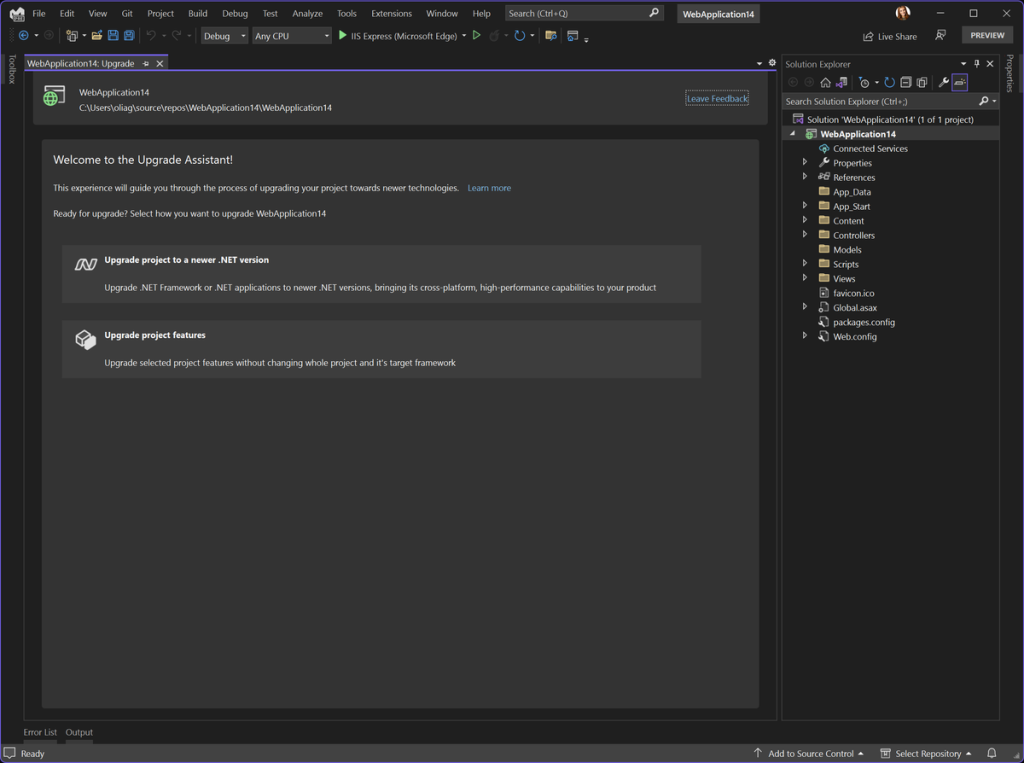Open the Build menu

(197, 13)
